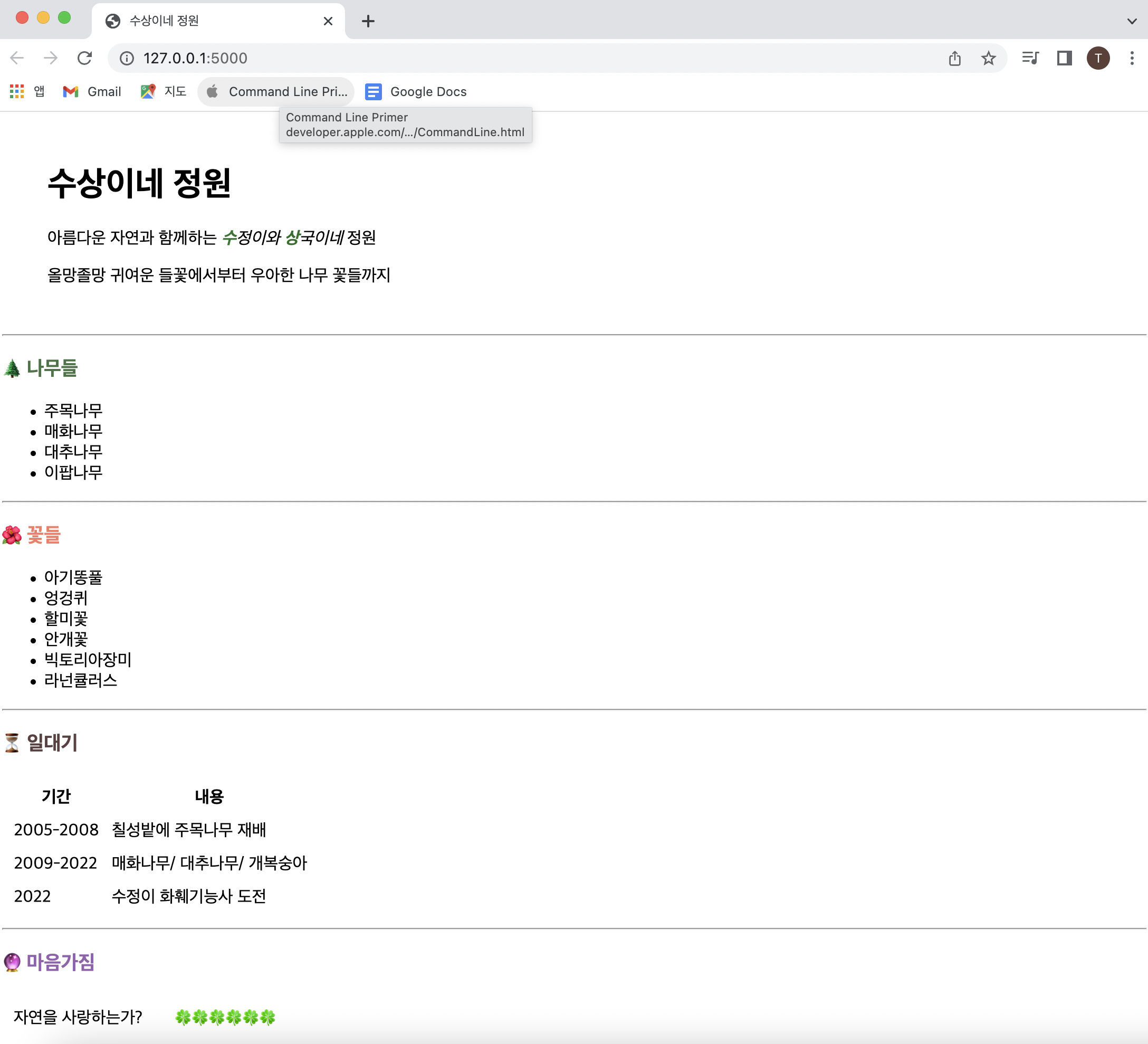Image resolution: width=1148 pixels, height=1044 pixels.
Task: Bookmark this page with star icon
Action: click(x=989, y=58)
